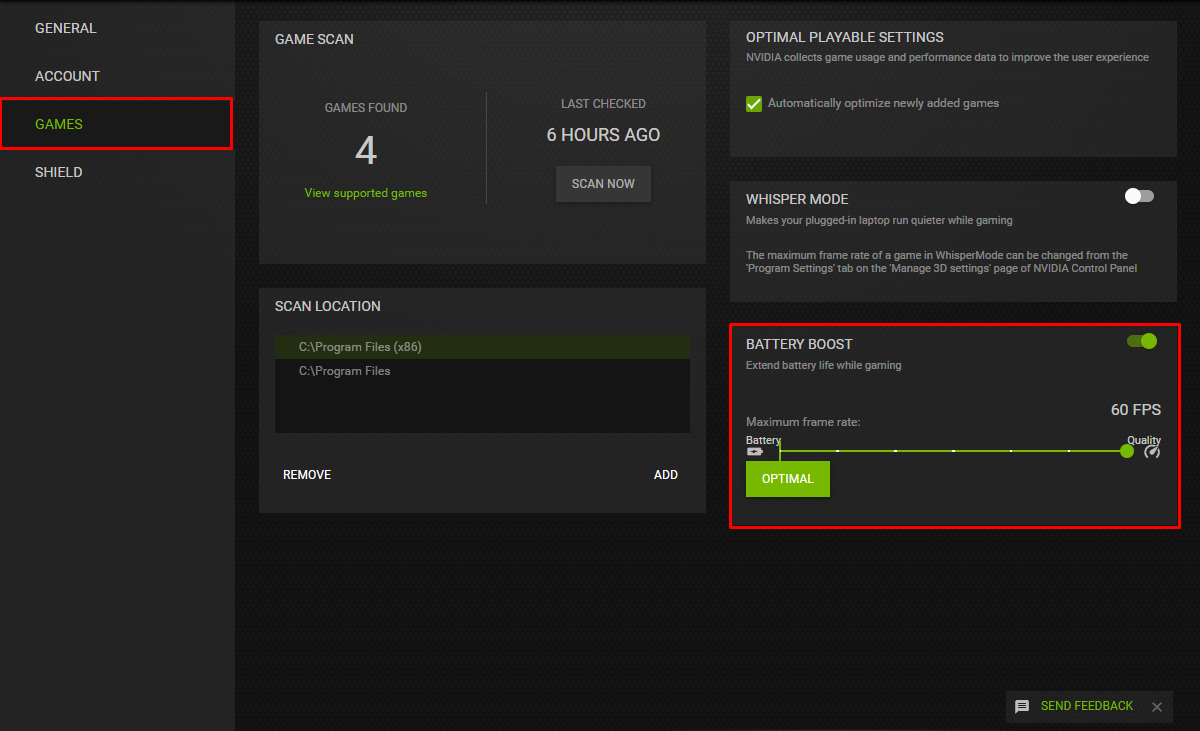
Task: Click the green Optimal button
Action: point(788,479)
